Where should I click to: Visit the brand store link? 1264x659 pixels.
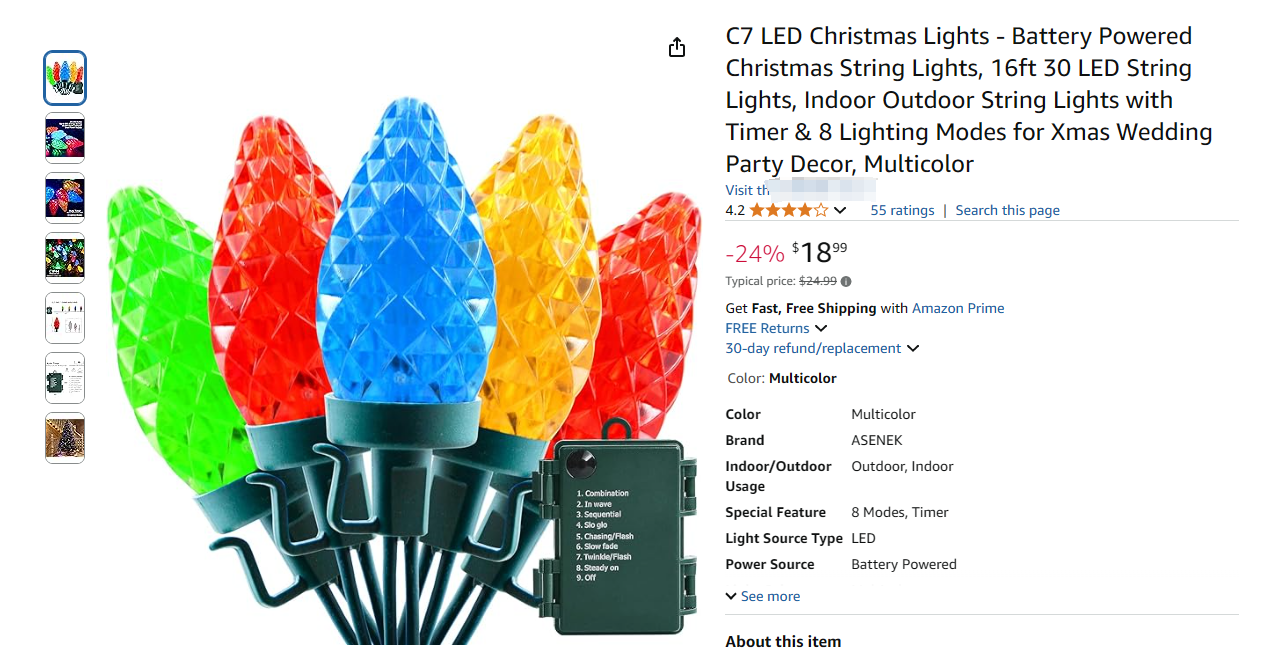pos(801,190)
